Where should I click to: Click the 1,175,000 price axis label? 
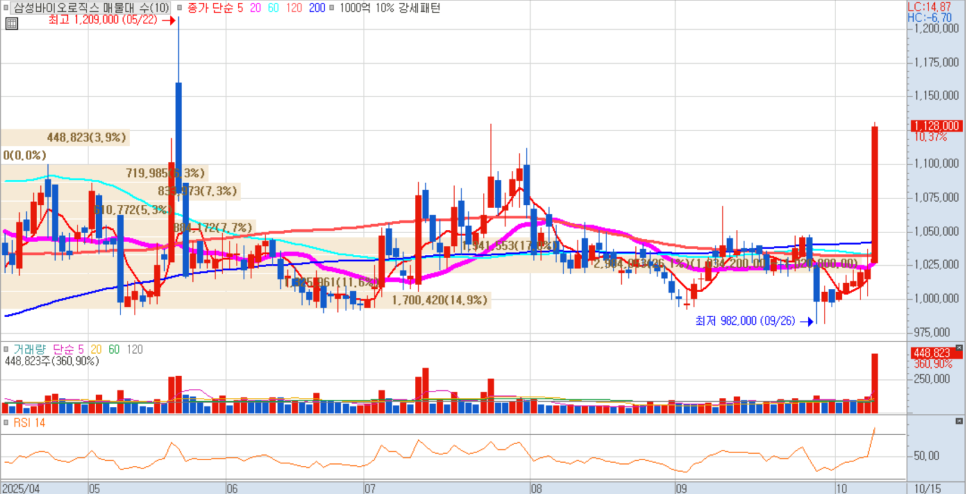pyautogui.click(x=936, y=62)
